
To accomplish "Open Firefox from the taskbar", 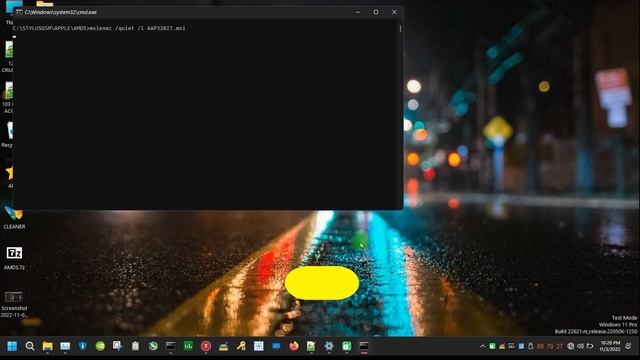I will (x=293, y=346).
